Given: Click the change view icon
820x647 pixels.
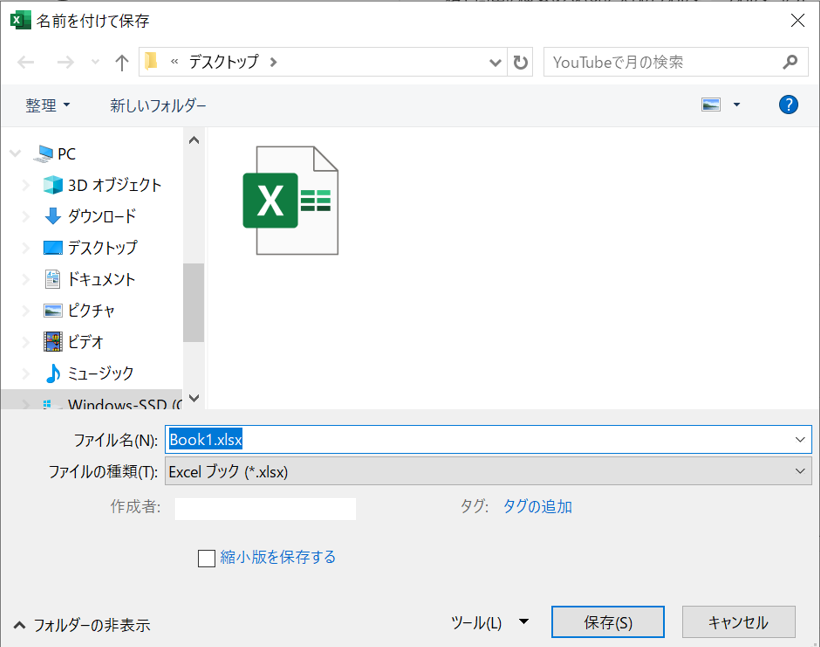Looking at the screenshot, I should coord(711,105).
